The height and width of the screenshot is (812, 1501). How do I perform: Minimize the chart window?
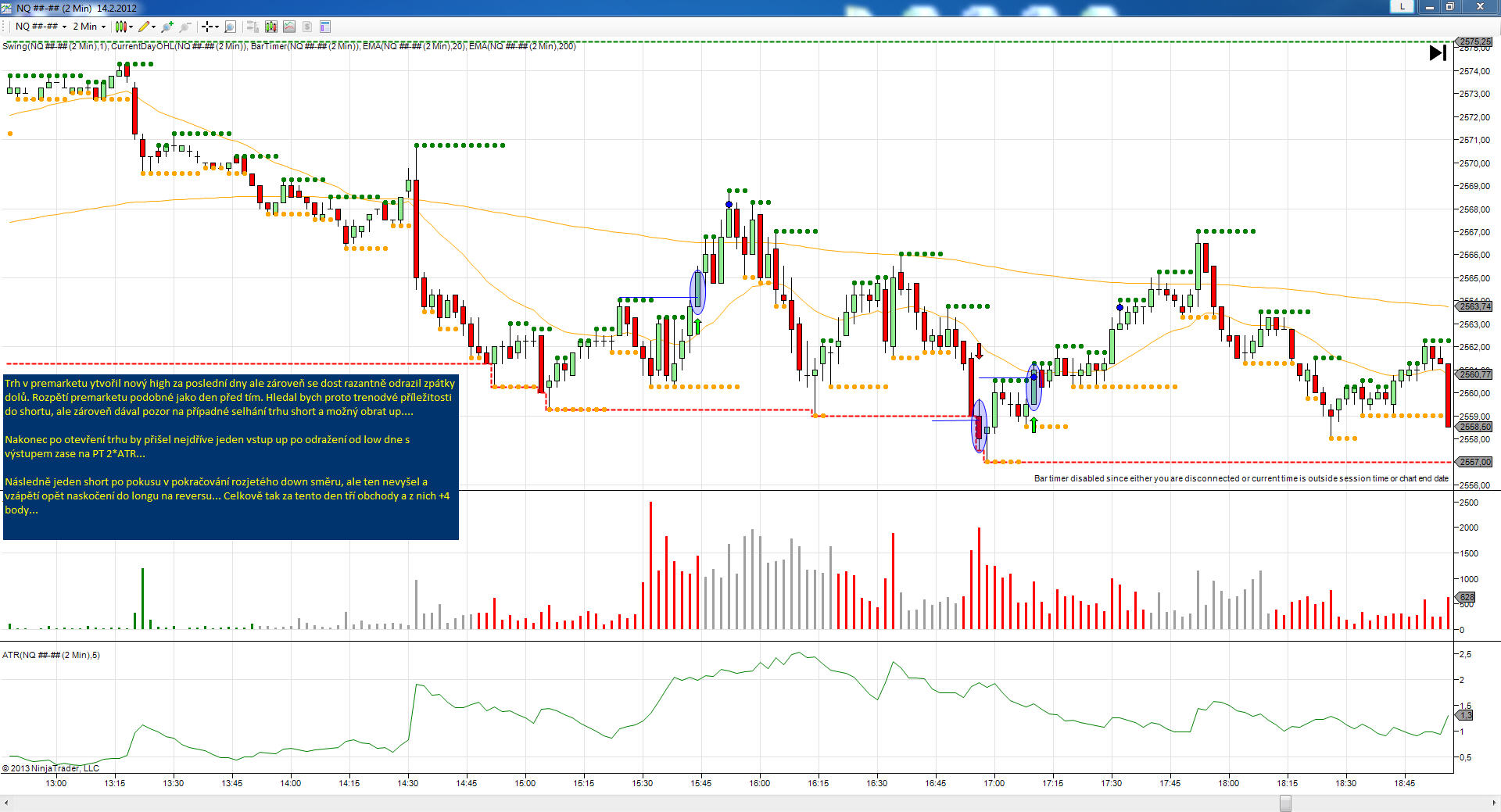point(1430,7)
